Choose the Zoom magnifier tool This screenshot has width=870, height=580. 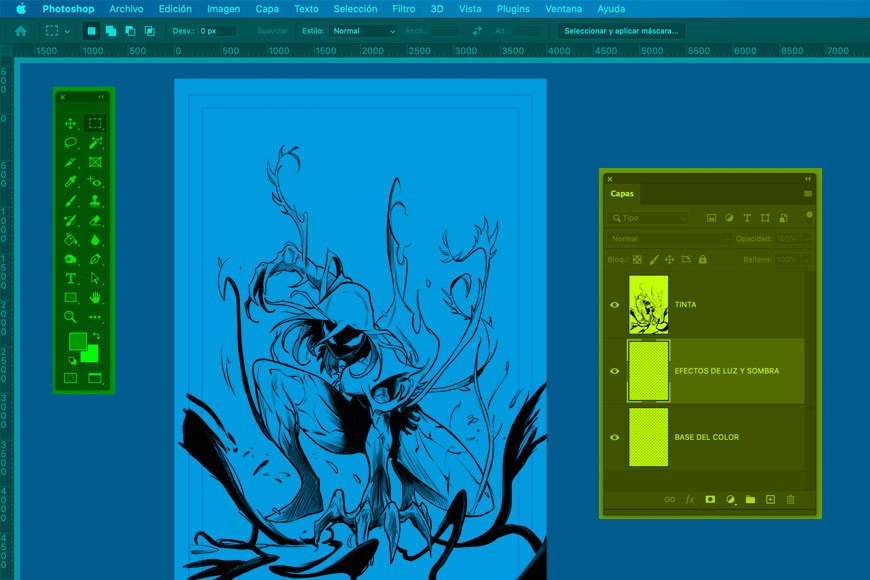pos(71,316)
